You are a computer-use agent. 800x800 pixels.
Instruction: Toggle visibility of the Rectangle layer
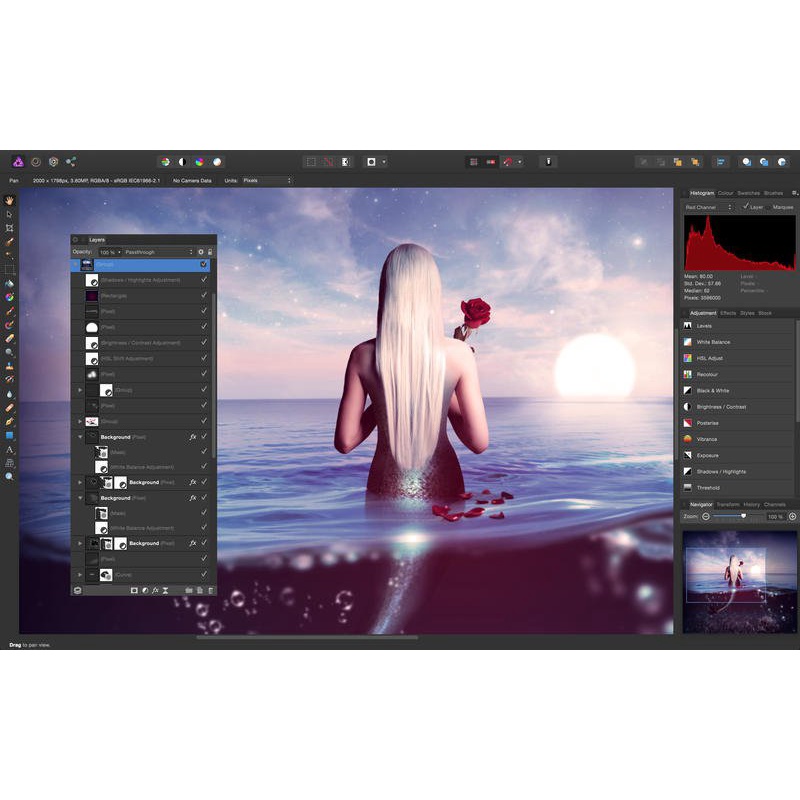(x=204, y=296)
